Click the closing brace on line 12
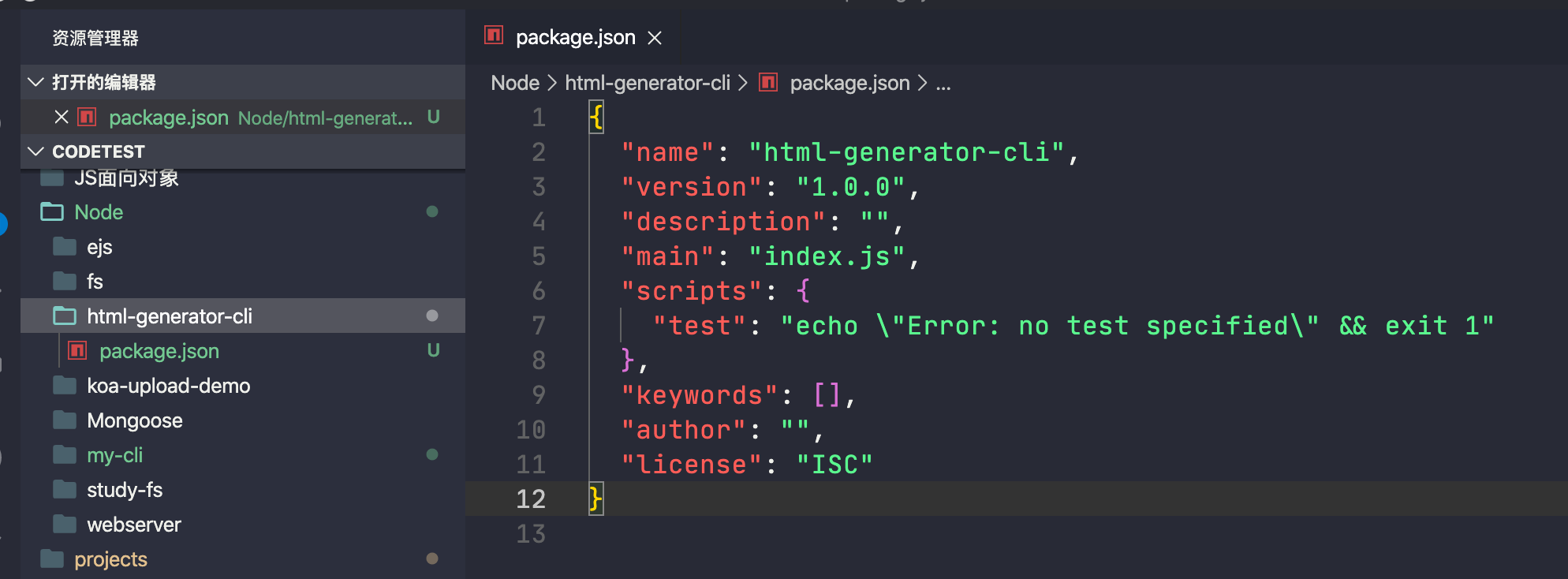Screen dimensions: 1568x579 point(596,499)
